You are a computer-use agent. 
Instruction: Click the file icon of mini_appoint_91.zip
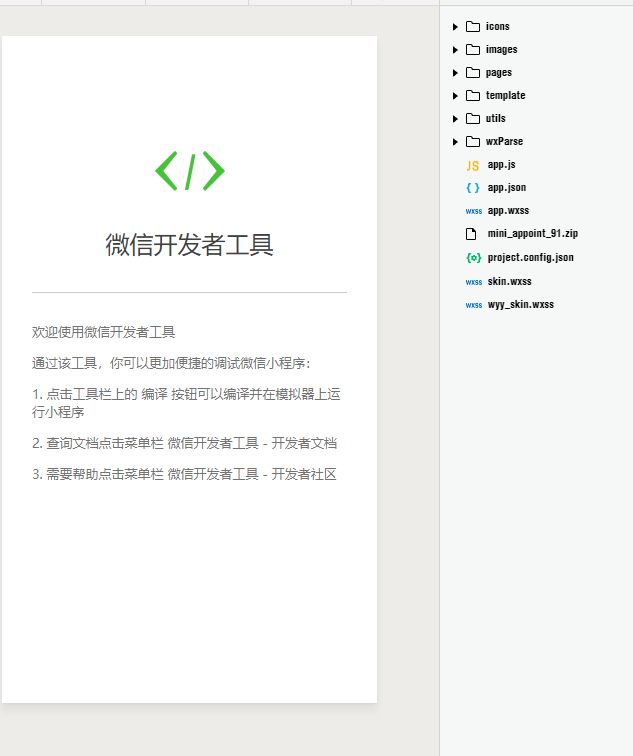[x=471, y=234]
